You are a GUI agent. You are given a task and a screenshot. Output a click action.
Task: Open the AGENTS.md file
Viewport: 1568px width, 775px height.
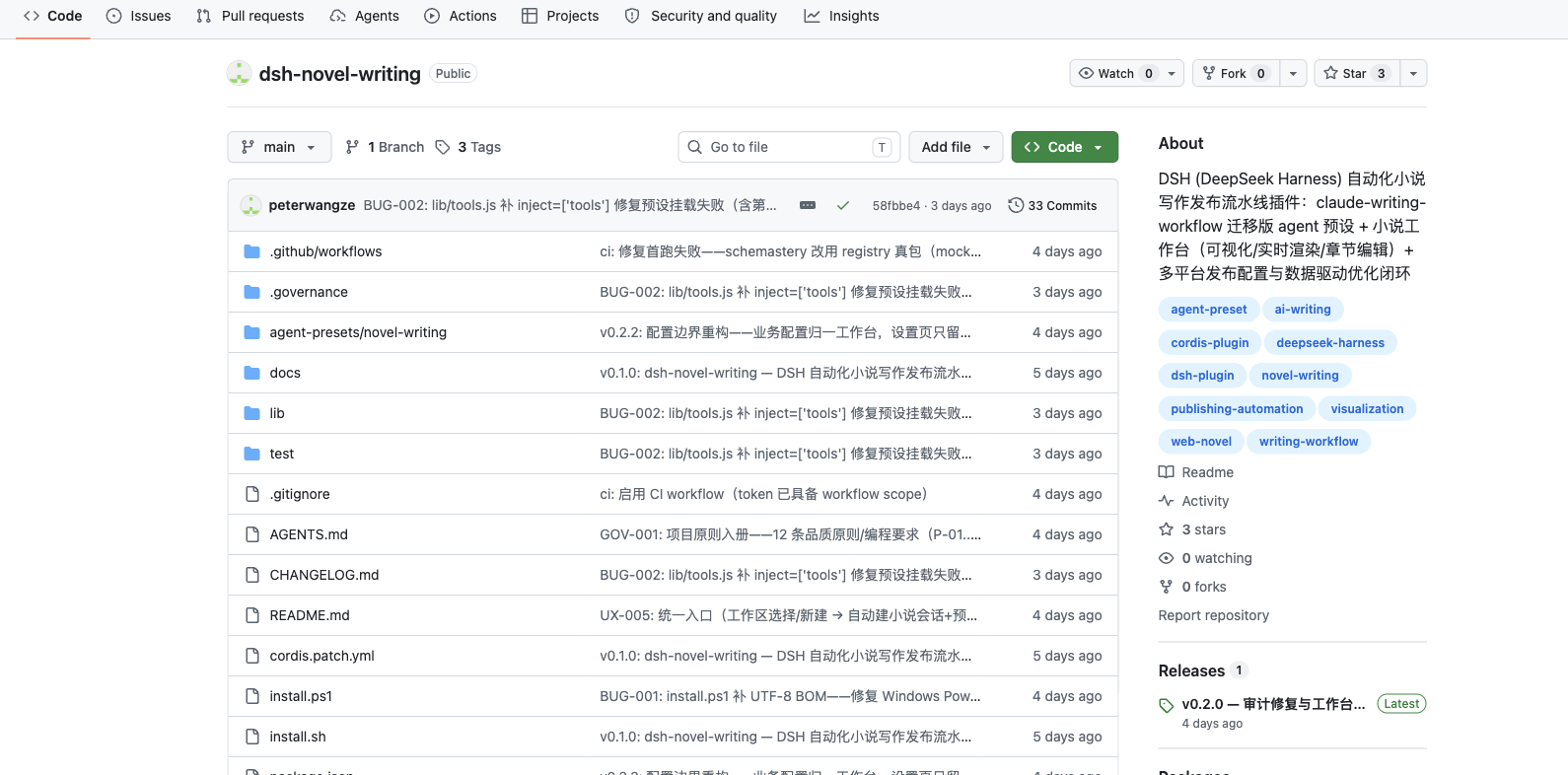pos(309,534)
